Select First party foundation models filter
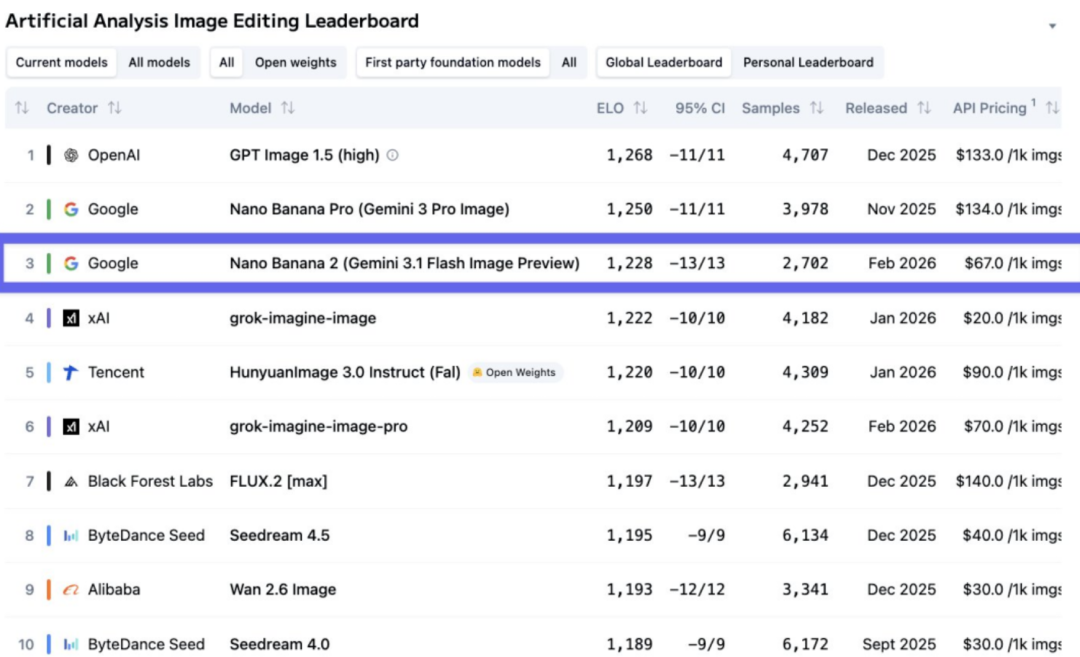1080x657 pixels. (x=453, y=62)
